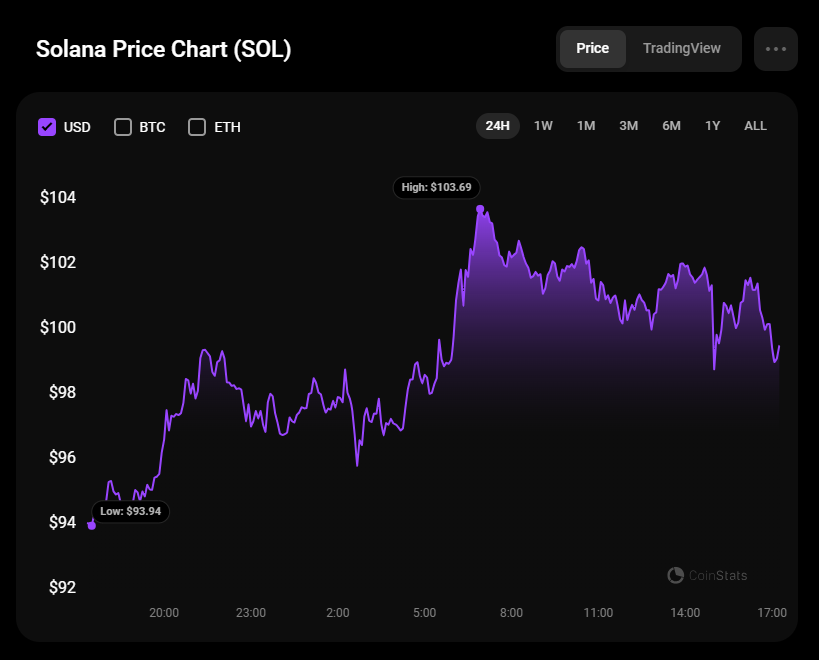Click the 8:00 time axis label

coord(511,612)
